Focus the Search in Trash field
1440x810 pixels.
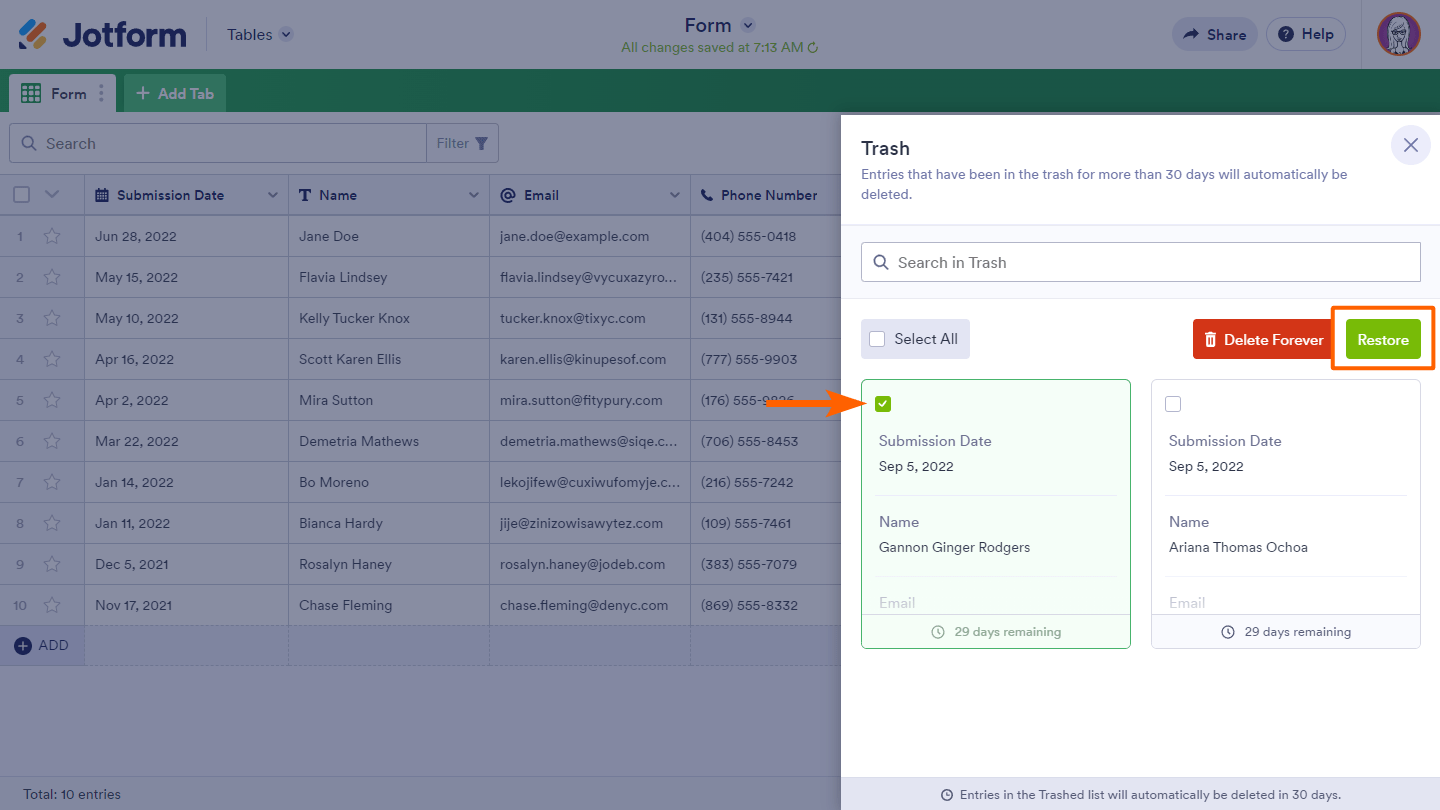(1140, 263)
